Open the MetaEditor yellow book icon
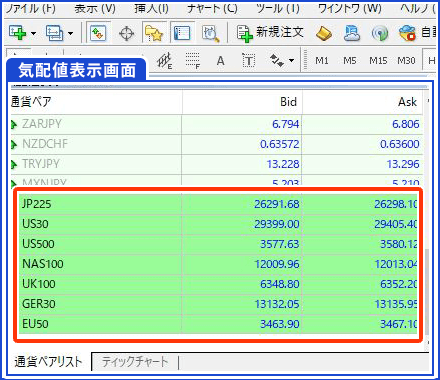This screenshot has width=440, height=380. click(323, 33)
